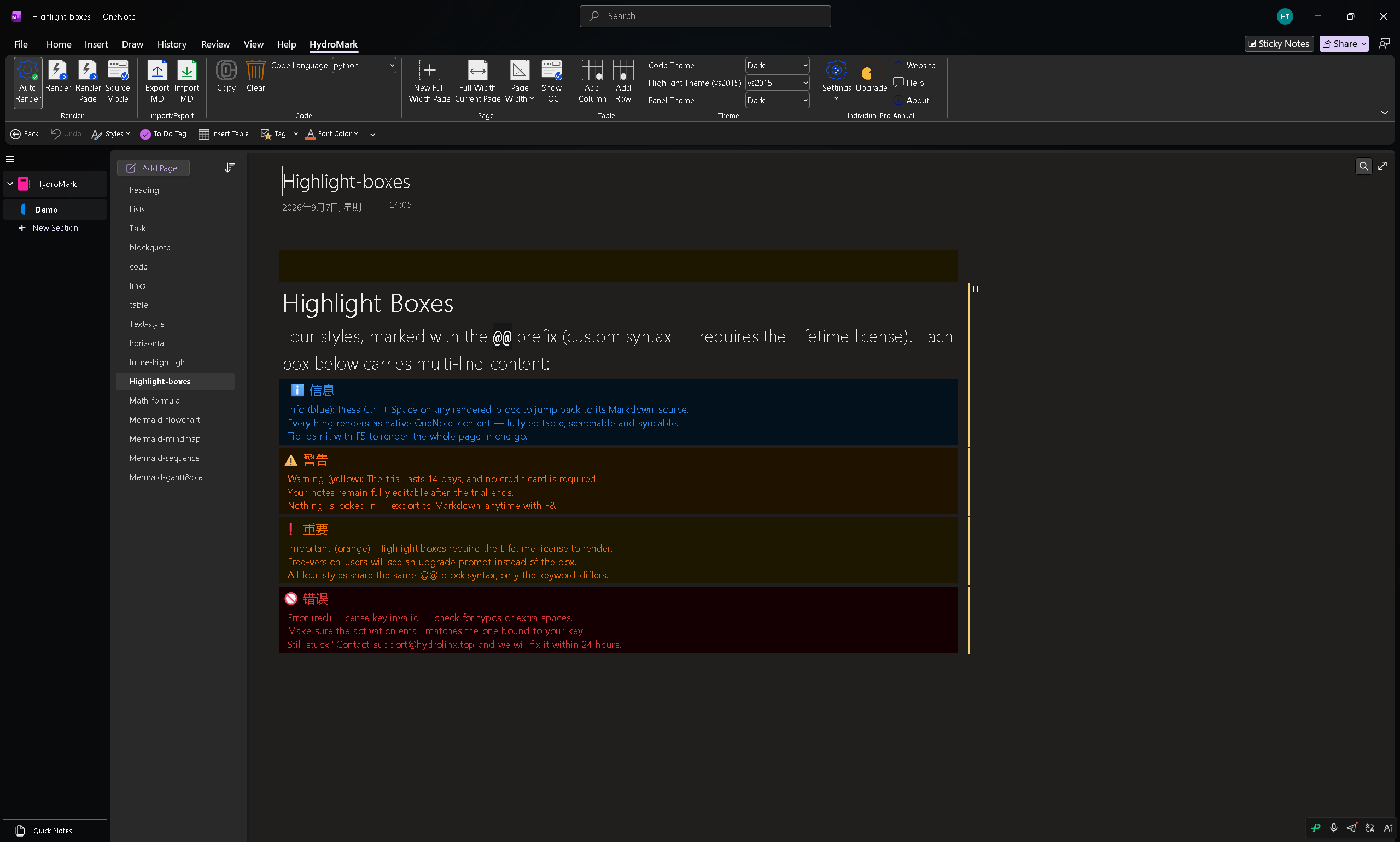This screenshot has width=1400, height=842.
Task: Click Export MD icon
Action: tap(157, 81)
